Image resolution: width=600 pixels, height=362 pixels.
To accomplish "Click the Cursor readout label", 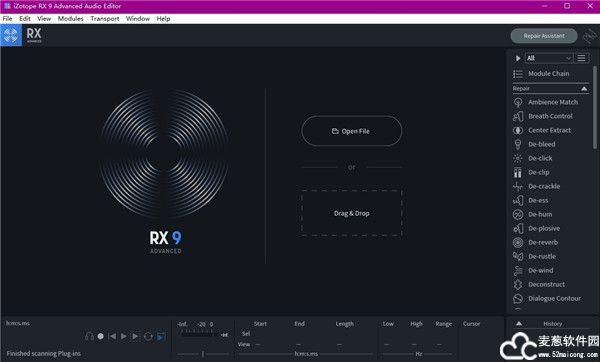I will pos(471,324).
